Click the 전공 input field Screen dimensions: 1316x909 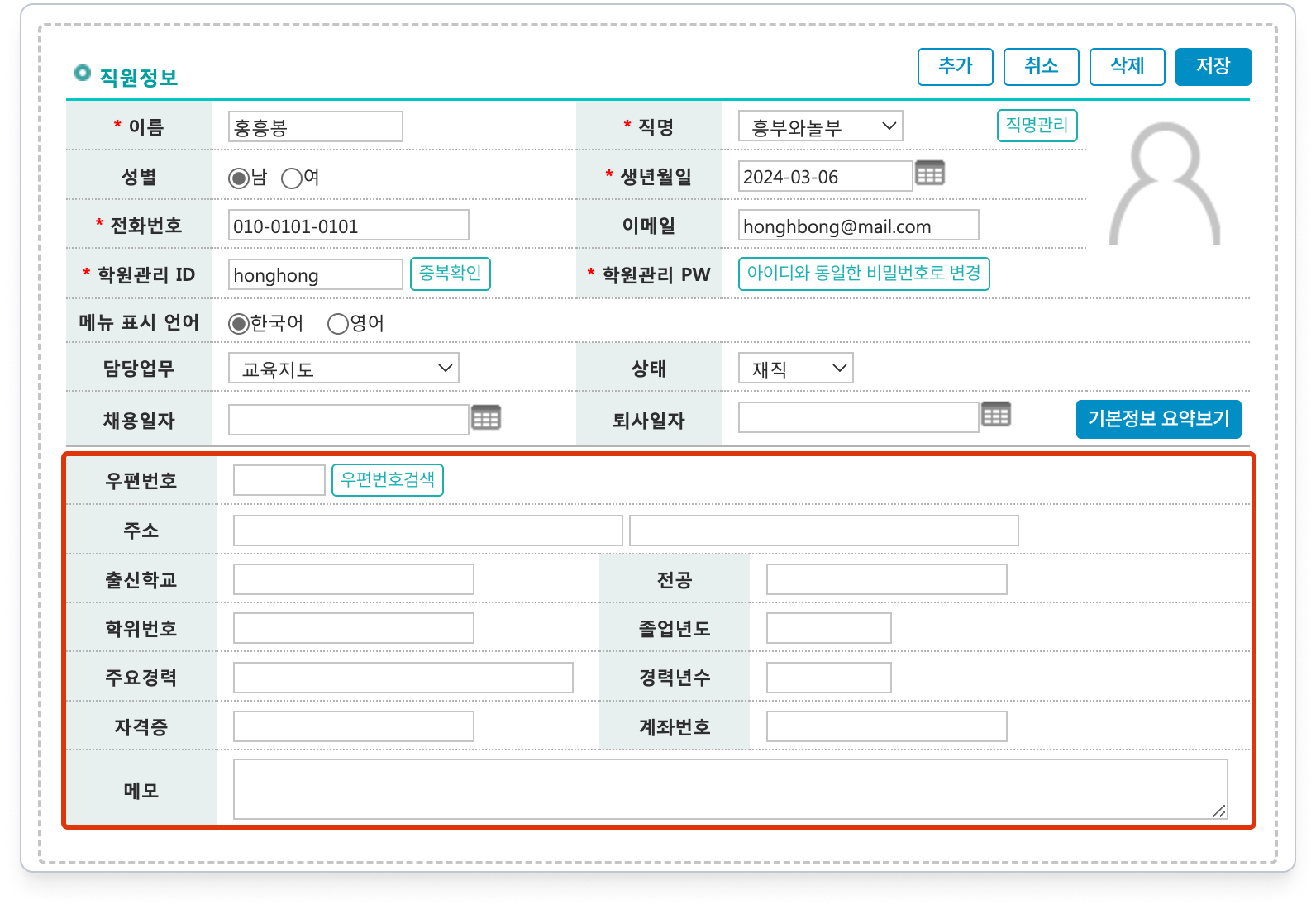(887, 579)
